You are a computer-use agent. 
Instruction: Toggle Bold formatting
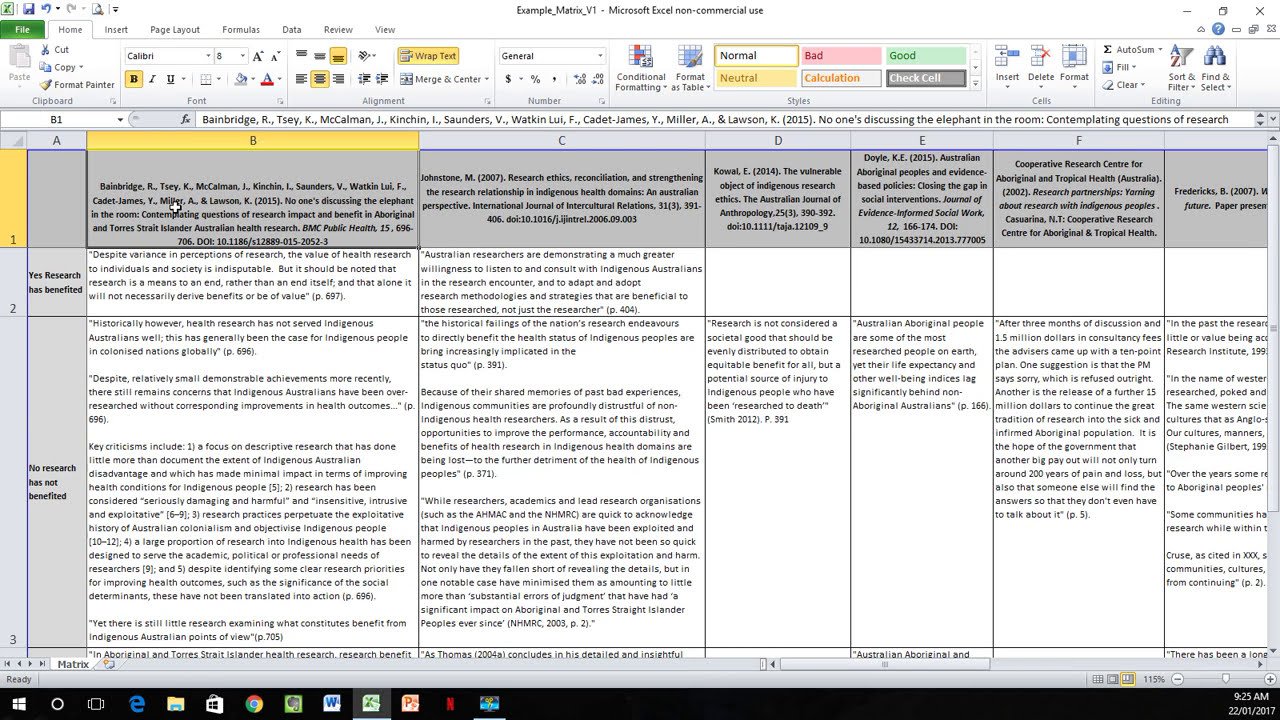point(134,79)
